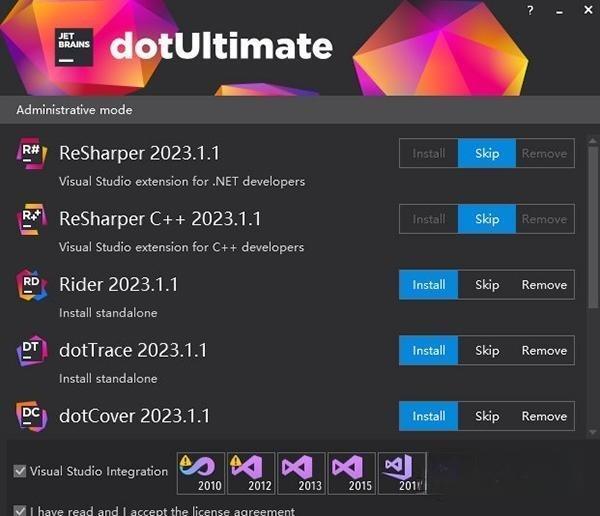Toggle the Visual Studio Integration checkbox

coord(20,471)
